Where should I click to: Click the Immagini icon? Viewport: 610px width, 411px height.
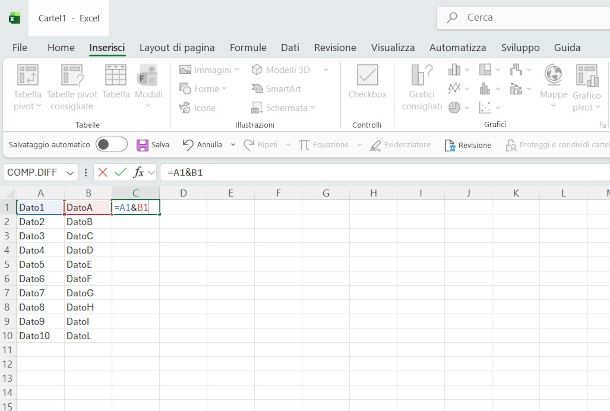[185, 70]
